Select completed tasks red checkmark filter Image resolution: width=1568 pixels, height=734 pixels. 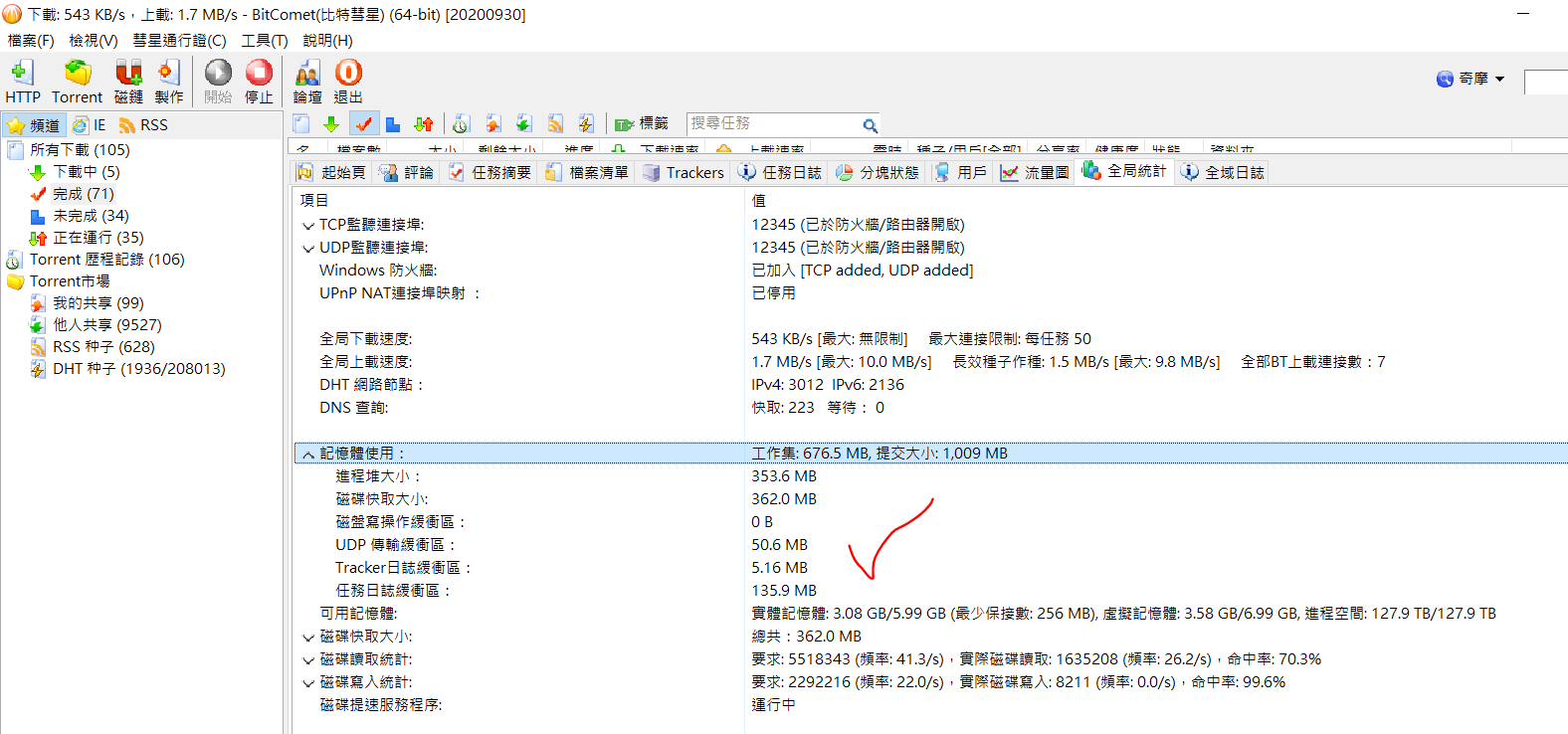pos(363,123)
